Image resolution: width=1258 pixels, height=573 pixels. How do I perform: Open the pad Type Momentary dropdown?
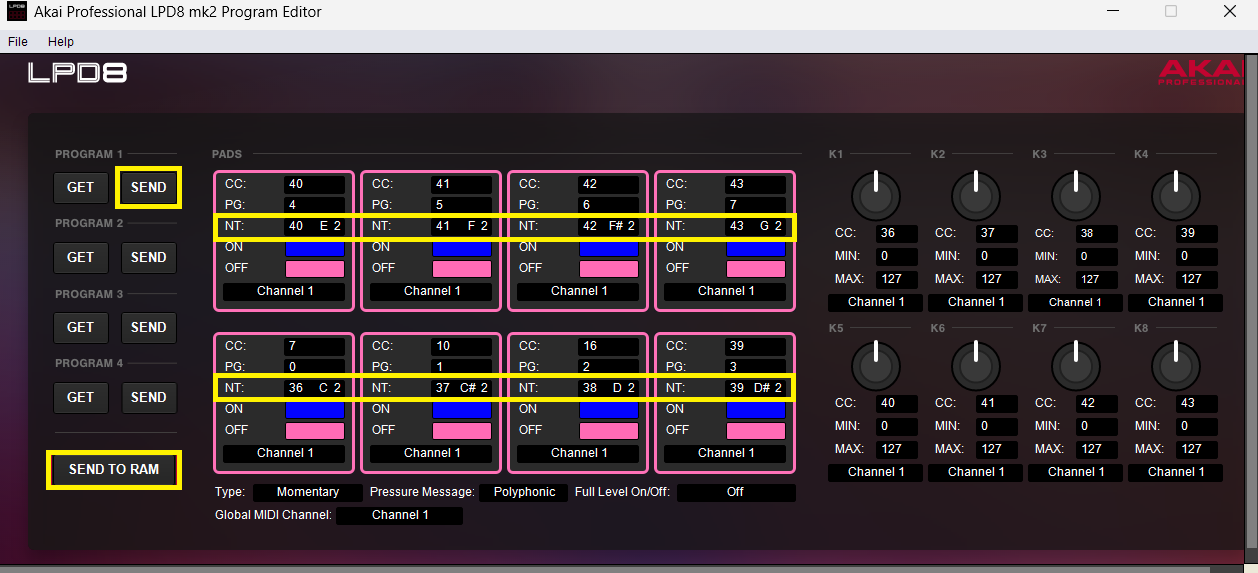click(x=308, y=492)
